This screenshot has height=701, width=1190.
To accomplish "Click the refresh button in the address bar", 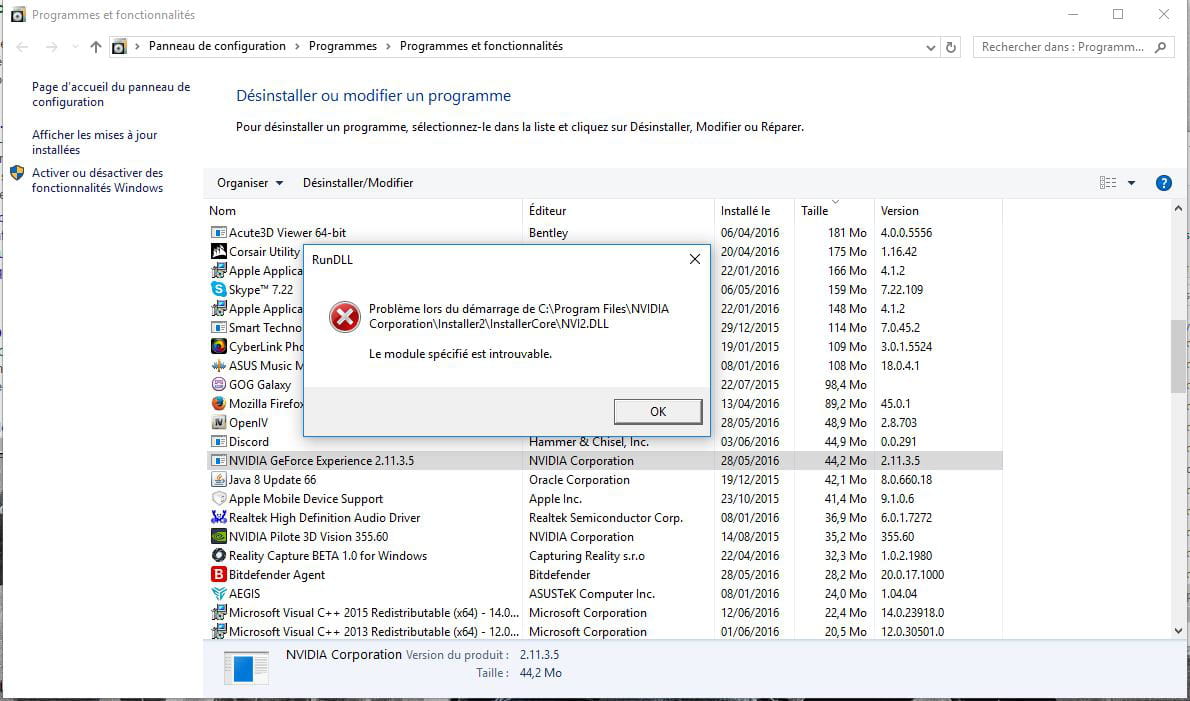I will tap(951, 47).
